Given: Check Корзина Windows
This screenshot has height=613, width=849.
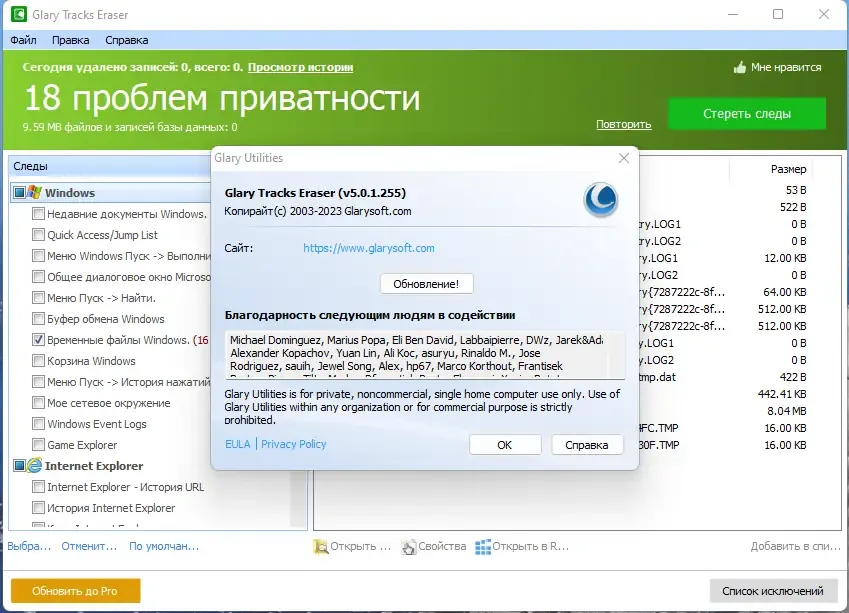Looking at the screenshot, I should tap(38, 361).
